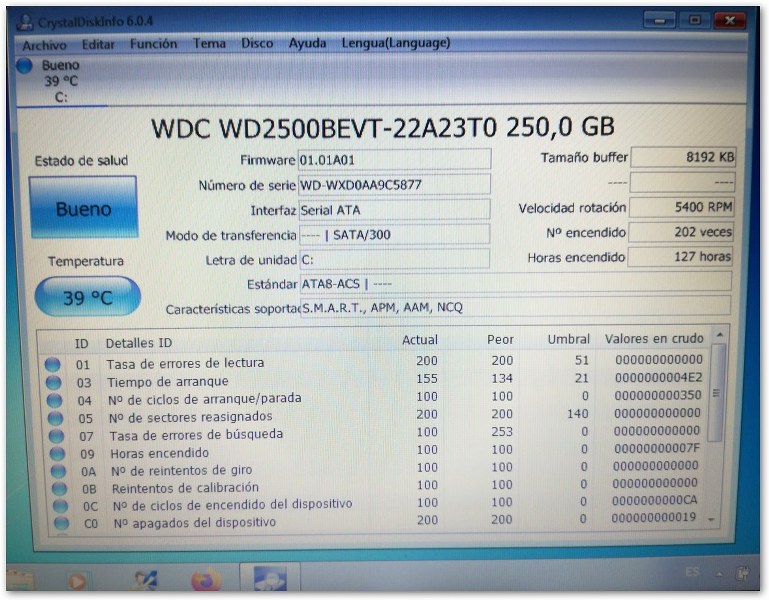Select the Nº de reintentos de giro text

point(181,470)
